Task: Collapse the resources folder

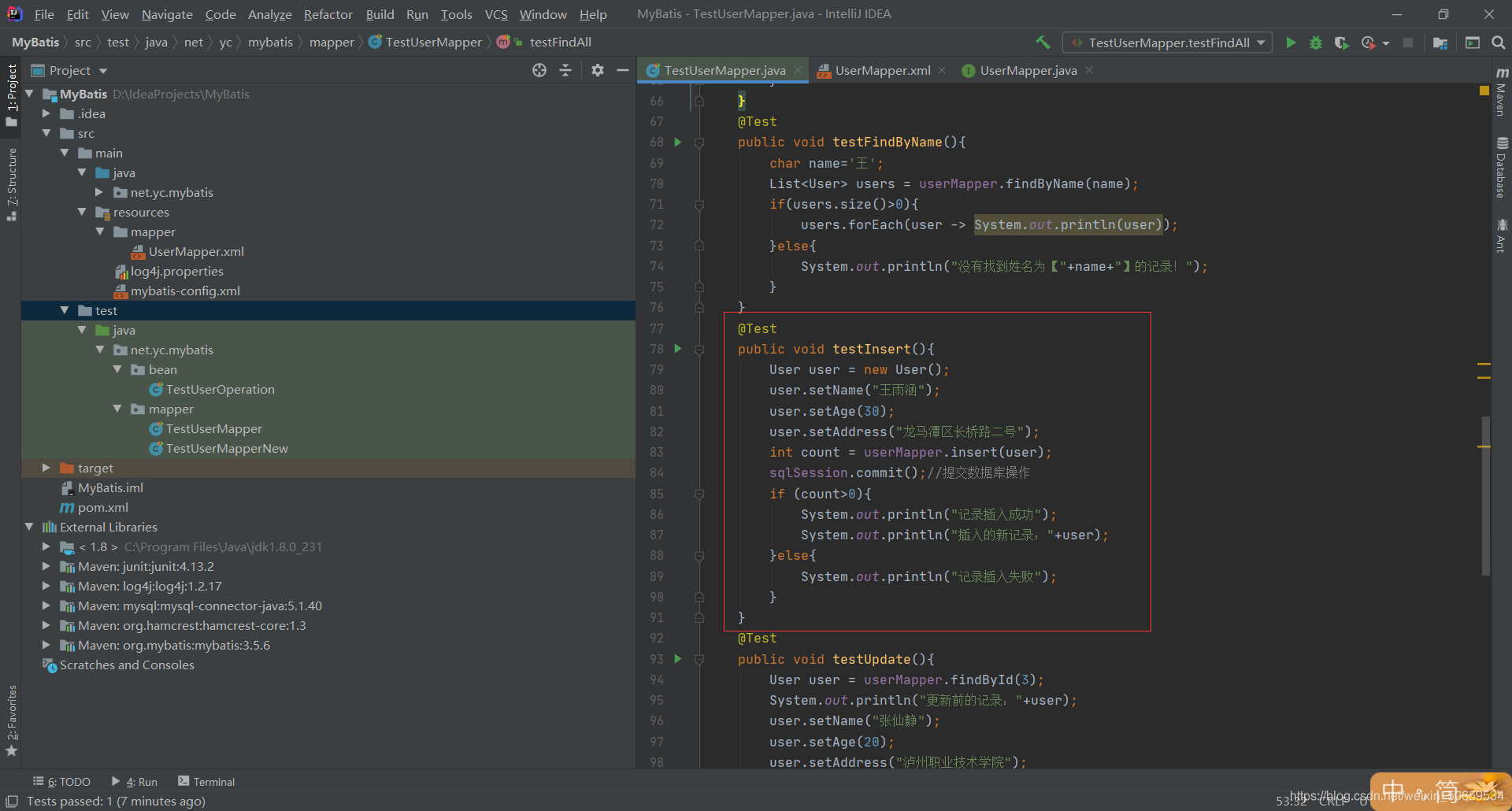Action: (x=82, y=212)
